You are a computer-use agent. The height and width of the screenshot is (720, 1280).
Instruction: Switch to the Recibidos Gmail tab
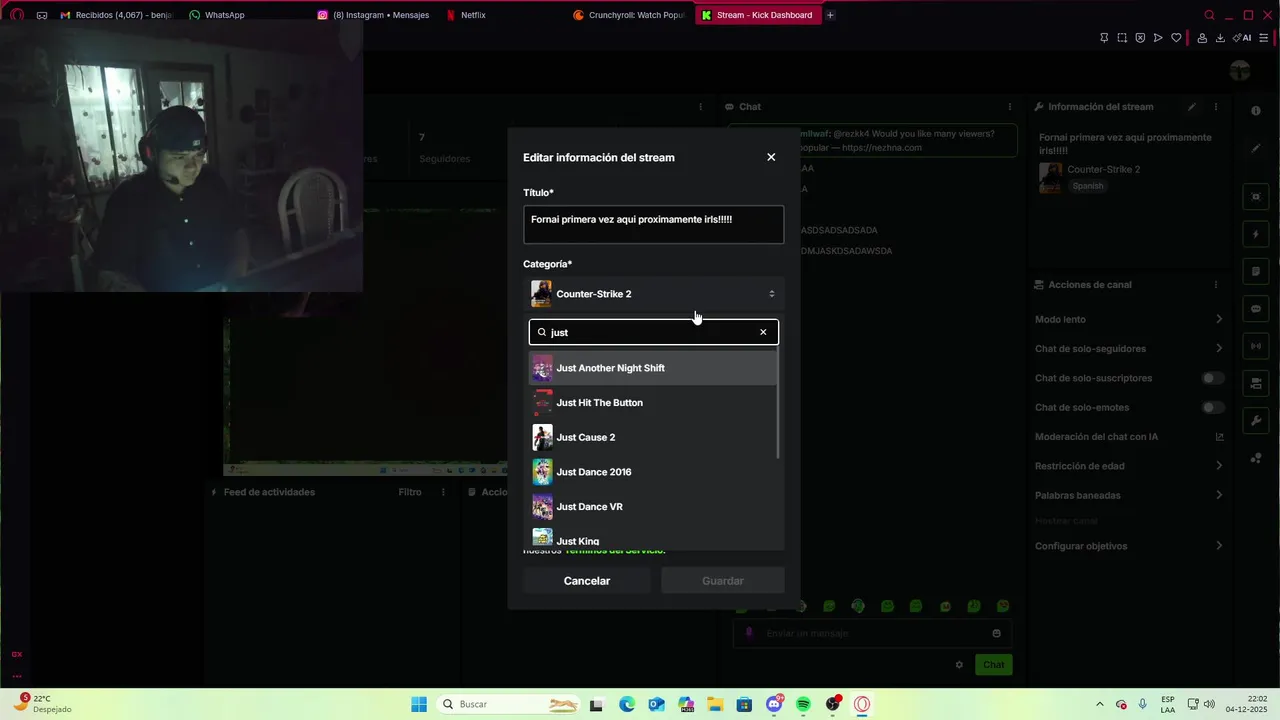[116, 15]
